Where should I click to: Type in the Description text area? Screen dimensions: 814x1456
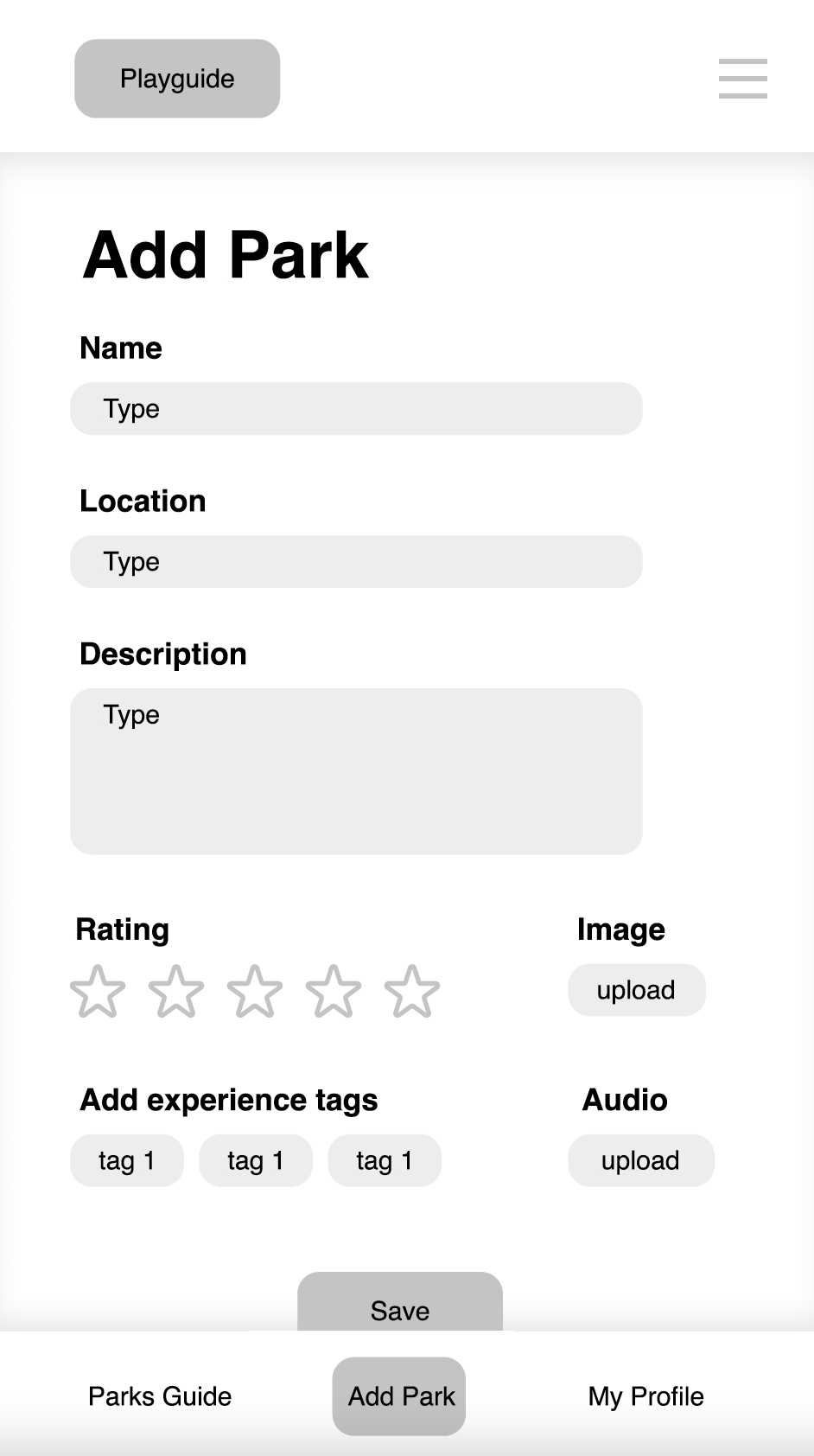[356, 771]
